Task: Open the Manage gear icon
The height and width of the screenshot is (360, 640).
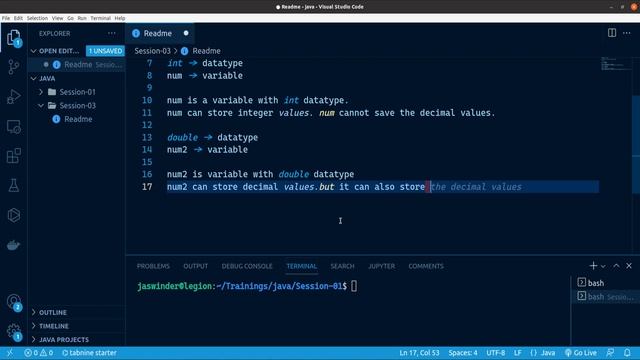Action: [13, 332]
